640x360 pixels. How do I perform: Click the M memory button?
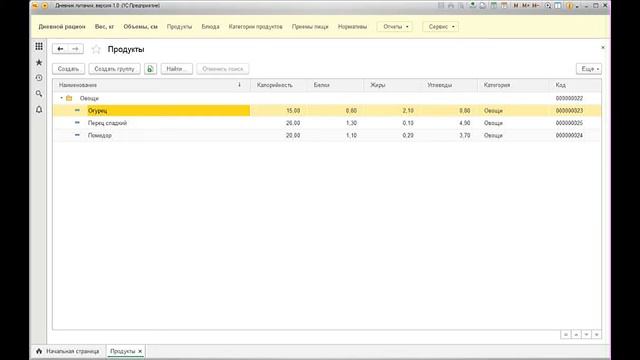point(516,6)
